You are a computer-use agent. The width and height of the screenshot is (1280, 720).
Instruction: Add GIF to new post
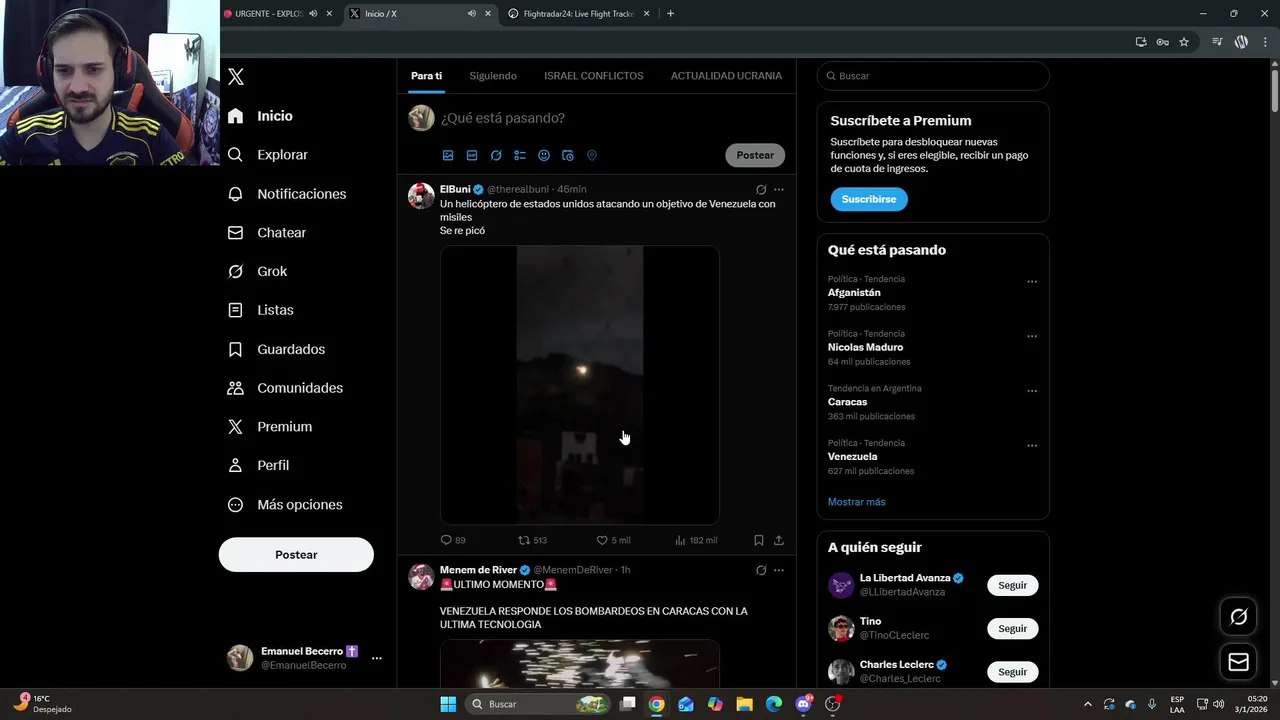tap(472, 156)
